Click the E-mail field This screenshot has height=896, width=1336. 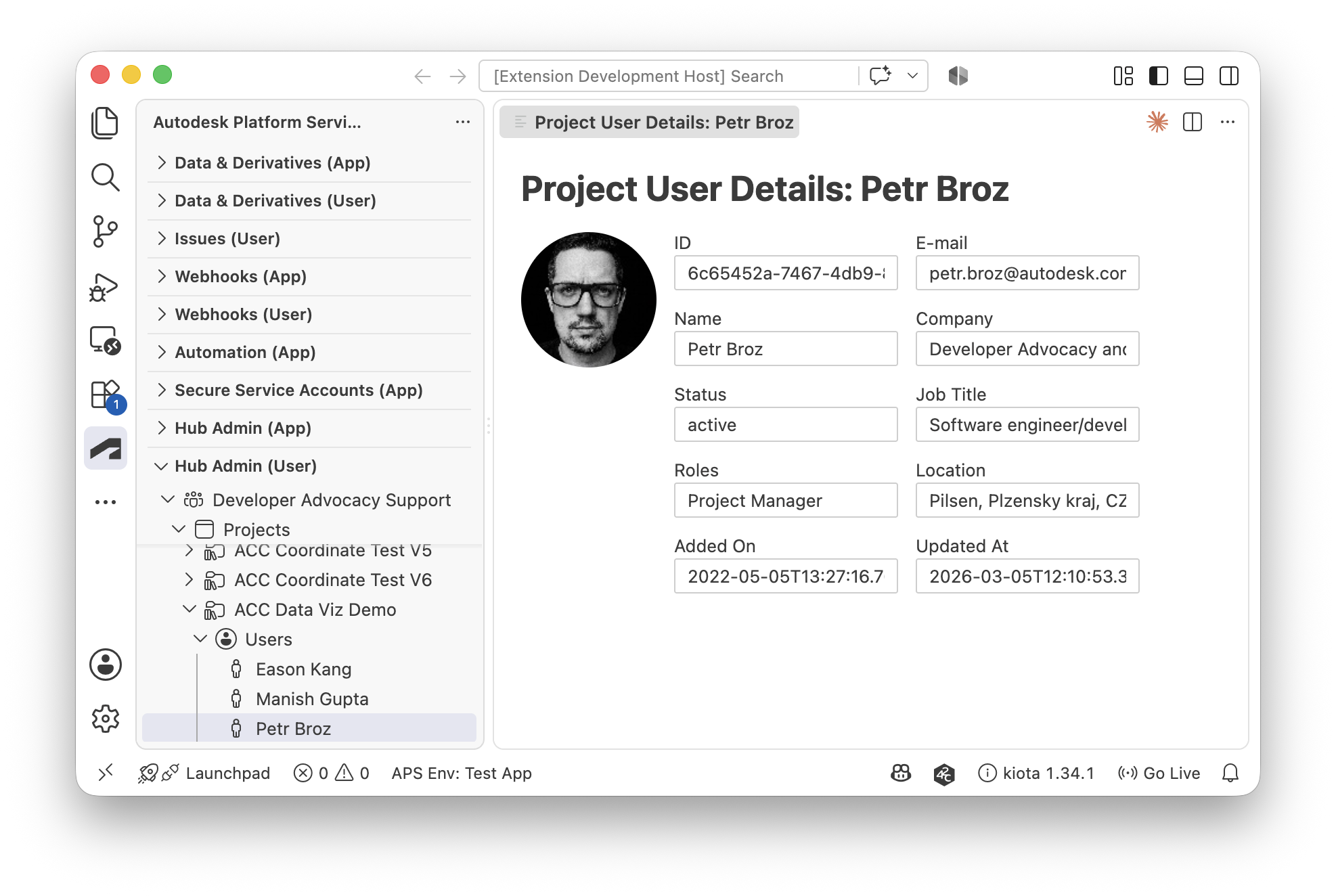coord(1027,273)
